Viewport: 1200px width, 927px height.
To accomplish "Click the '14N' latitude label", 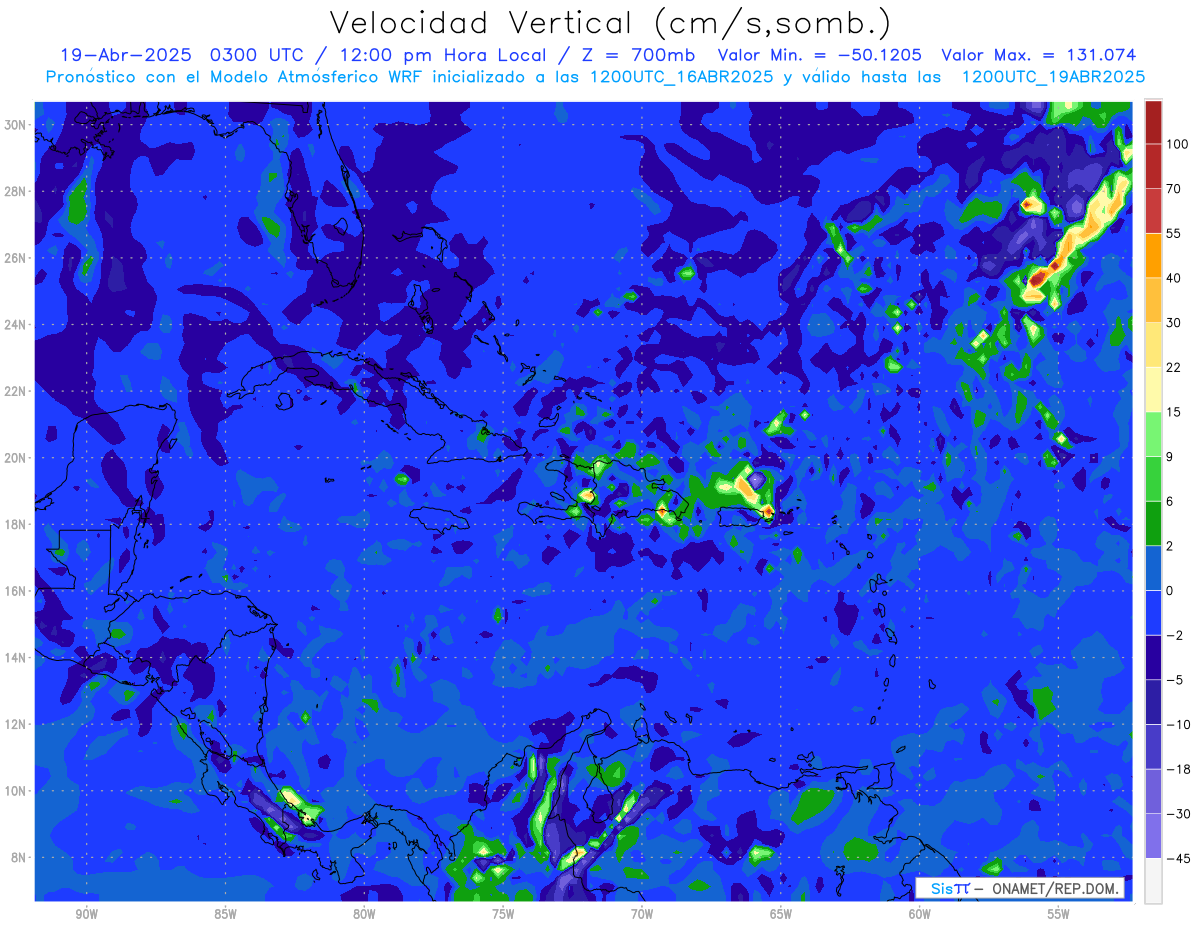I will (16, 658).
